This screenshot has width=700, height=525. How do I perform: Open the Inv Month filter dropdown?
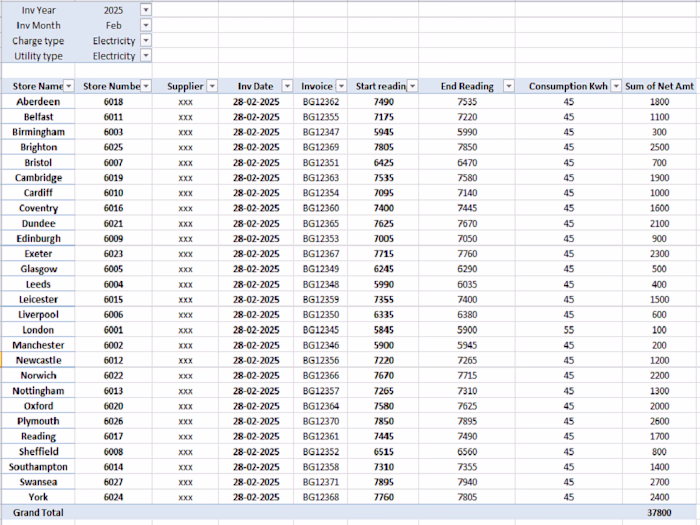pos(146,25)
